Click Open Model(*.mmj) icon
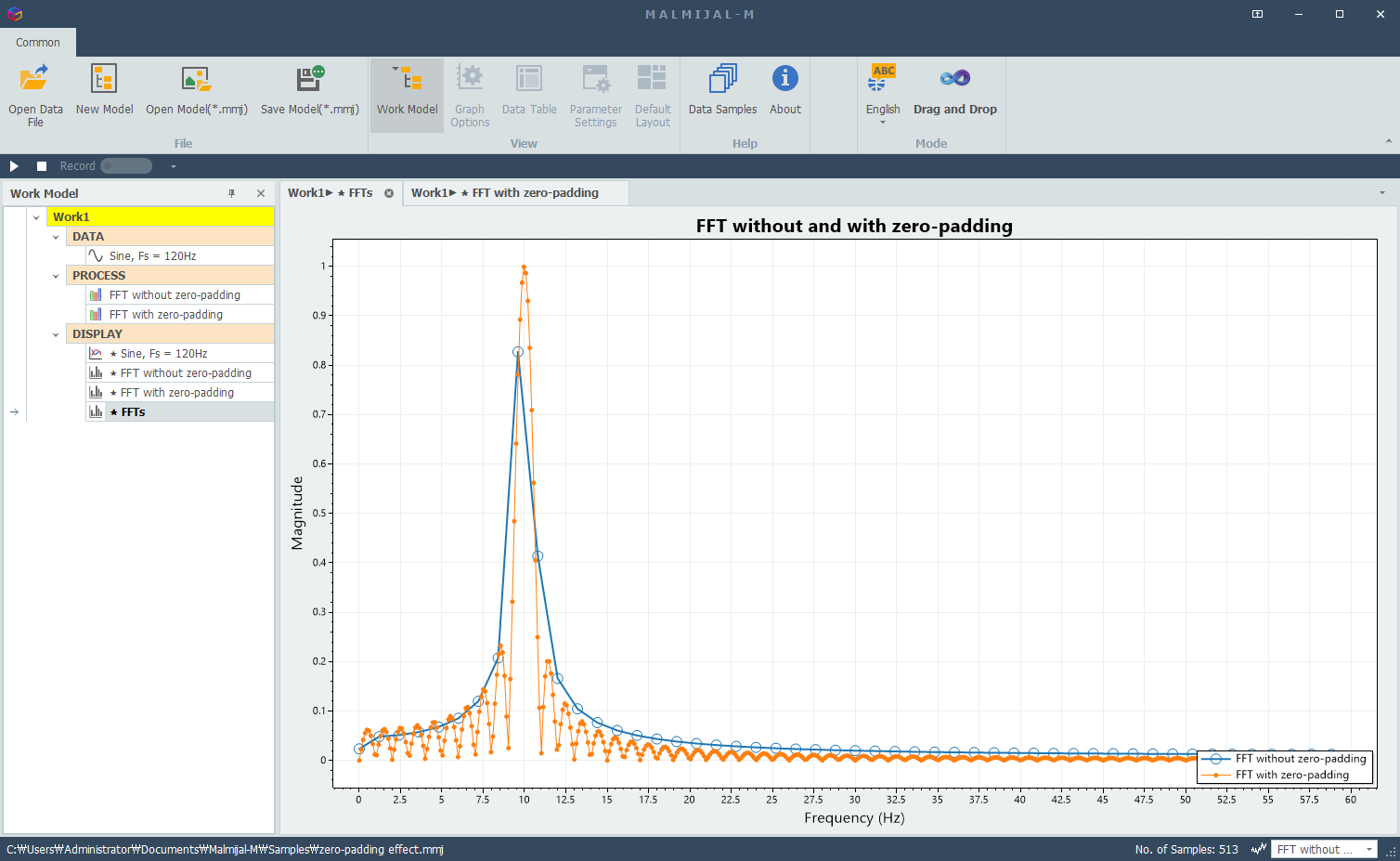This screenshot has height=861, width=1400. pyautogui.click(x=196, y=79)
